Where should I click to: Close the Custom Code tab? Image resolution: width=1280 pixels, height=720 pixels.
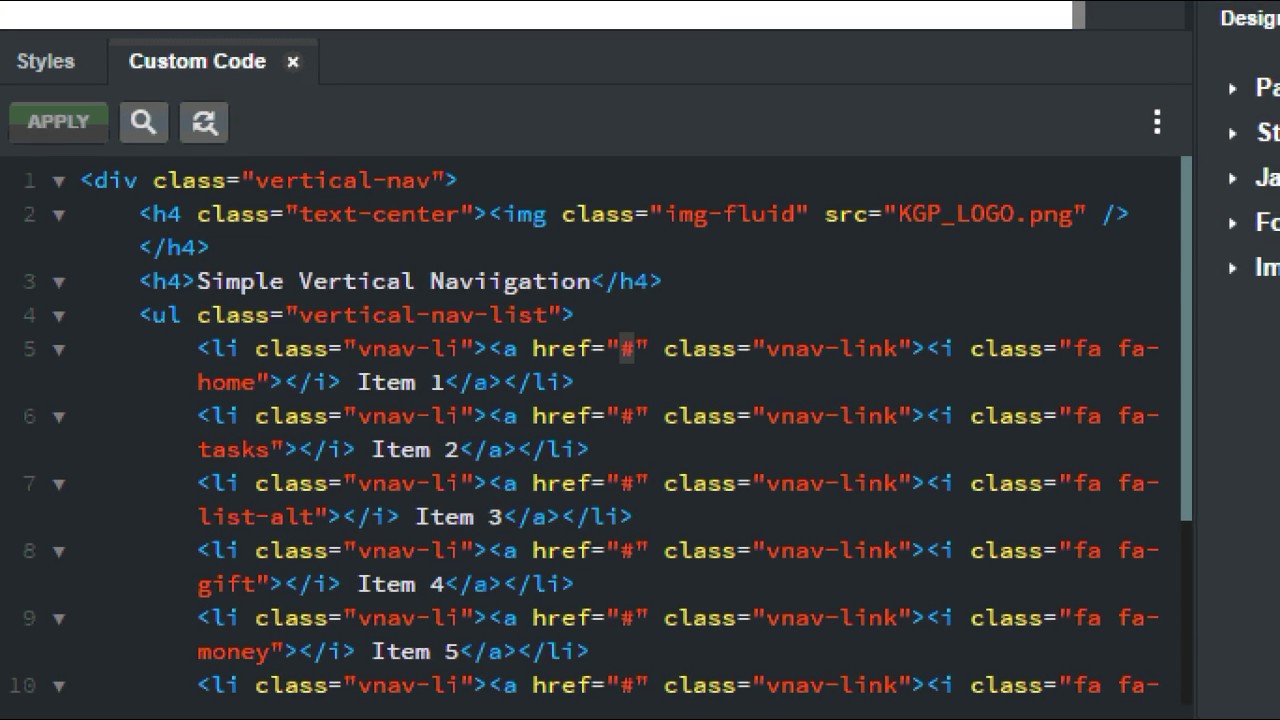click(293, 62)
